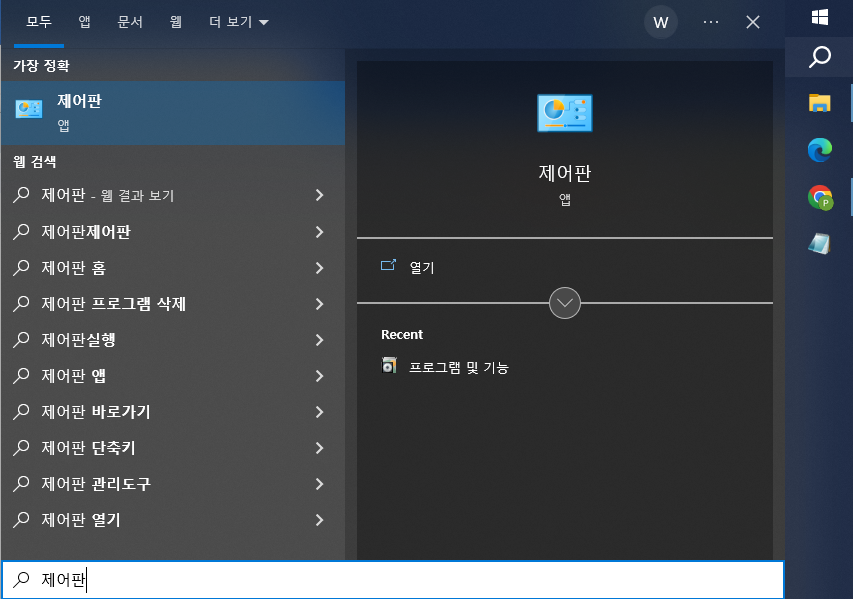Expand the chevron below the 열기 command
853x599 pixels.
click(564, 303)
